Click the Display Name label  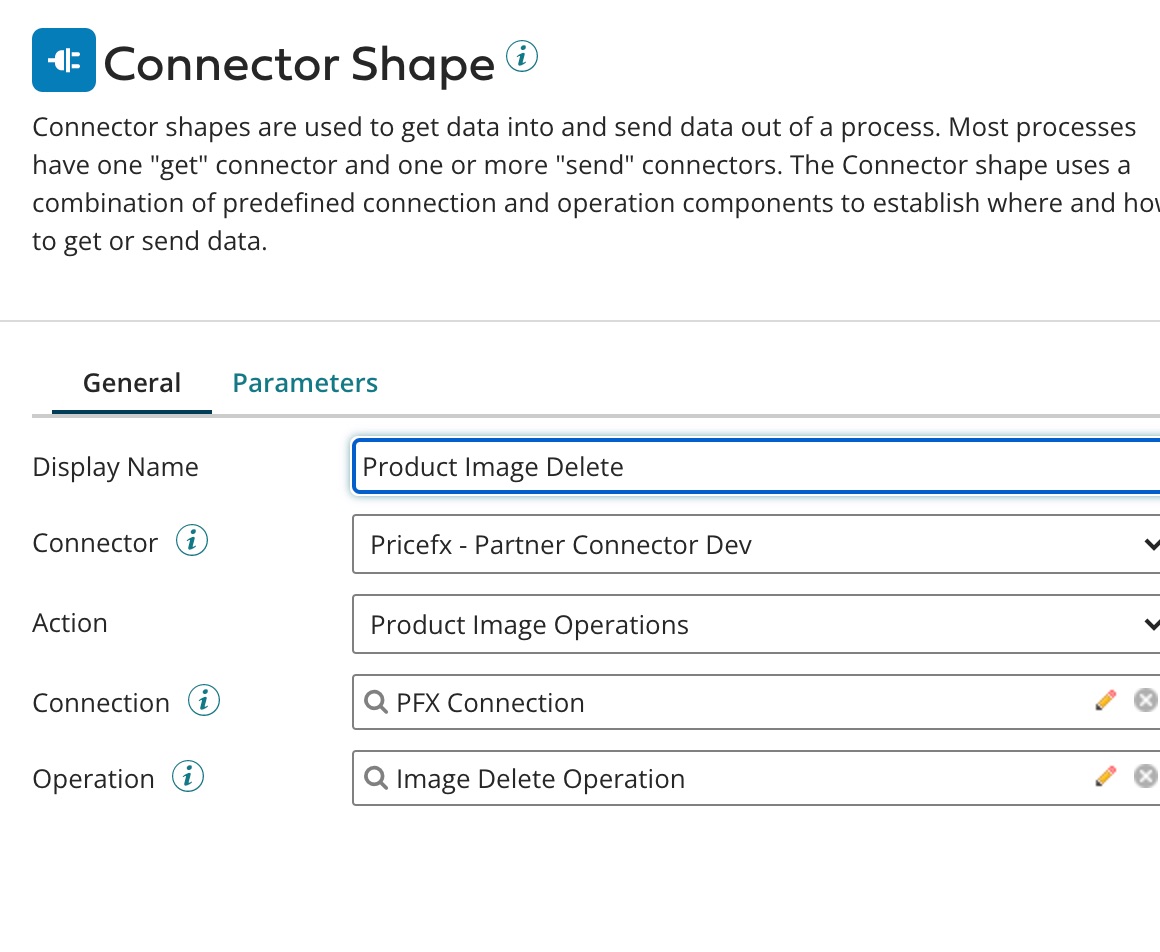tap(115, 467)
